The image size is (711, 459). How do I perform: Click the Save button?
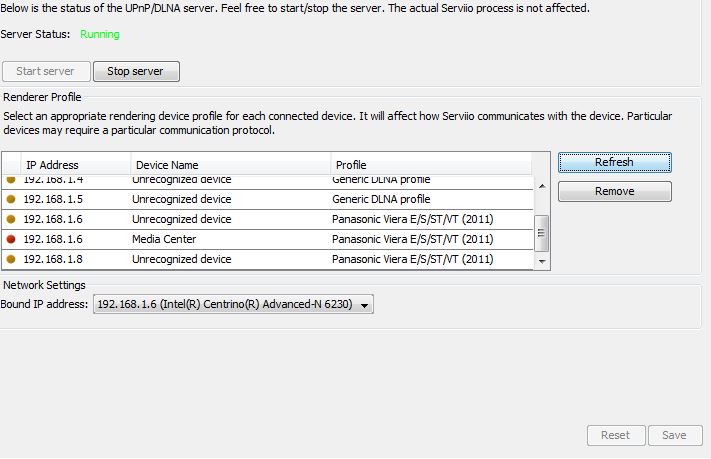(x=674, y=435)
